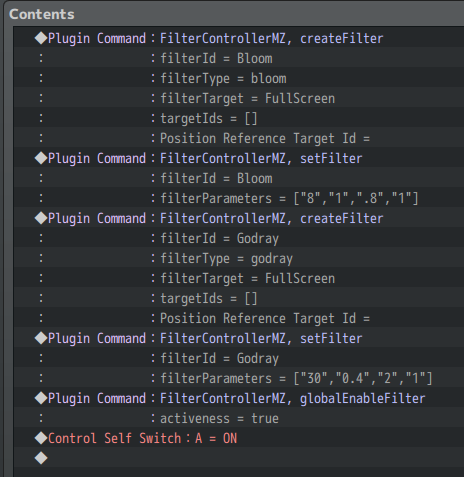
Task: Click the Contents panel header label
Action: pyautogui.click(x=42, y=14)
